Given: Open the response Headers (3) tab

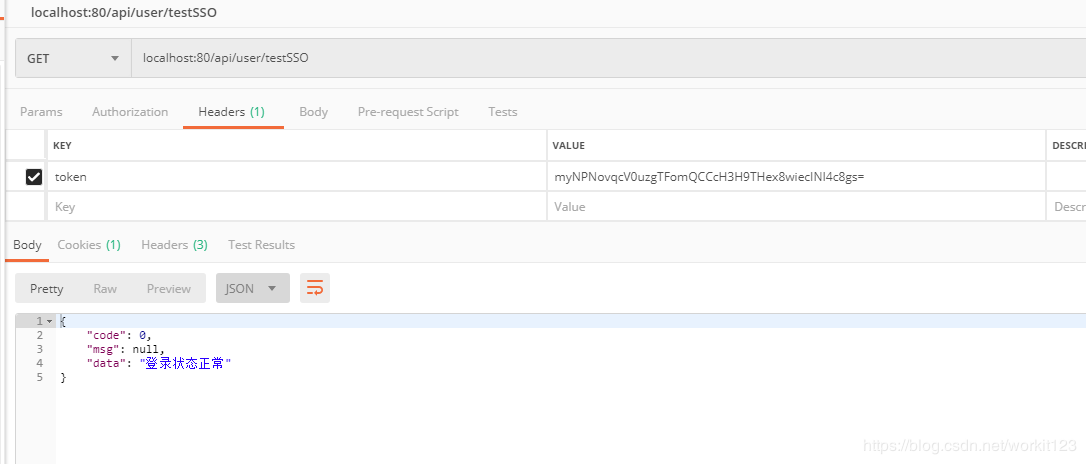Looking at the screenshot, I should coord(174,245).
